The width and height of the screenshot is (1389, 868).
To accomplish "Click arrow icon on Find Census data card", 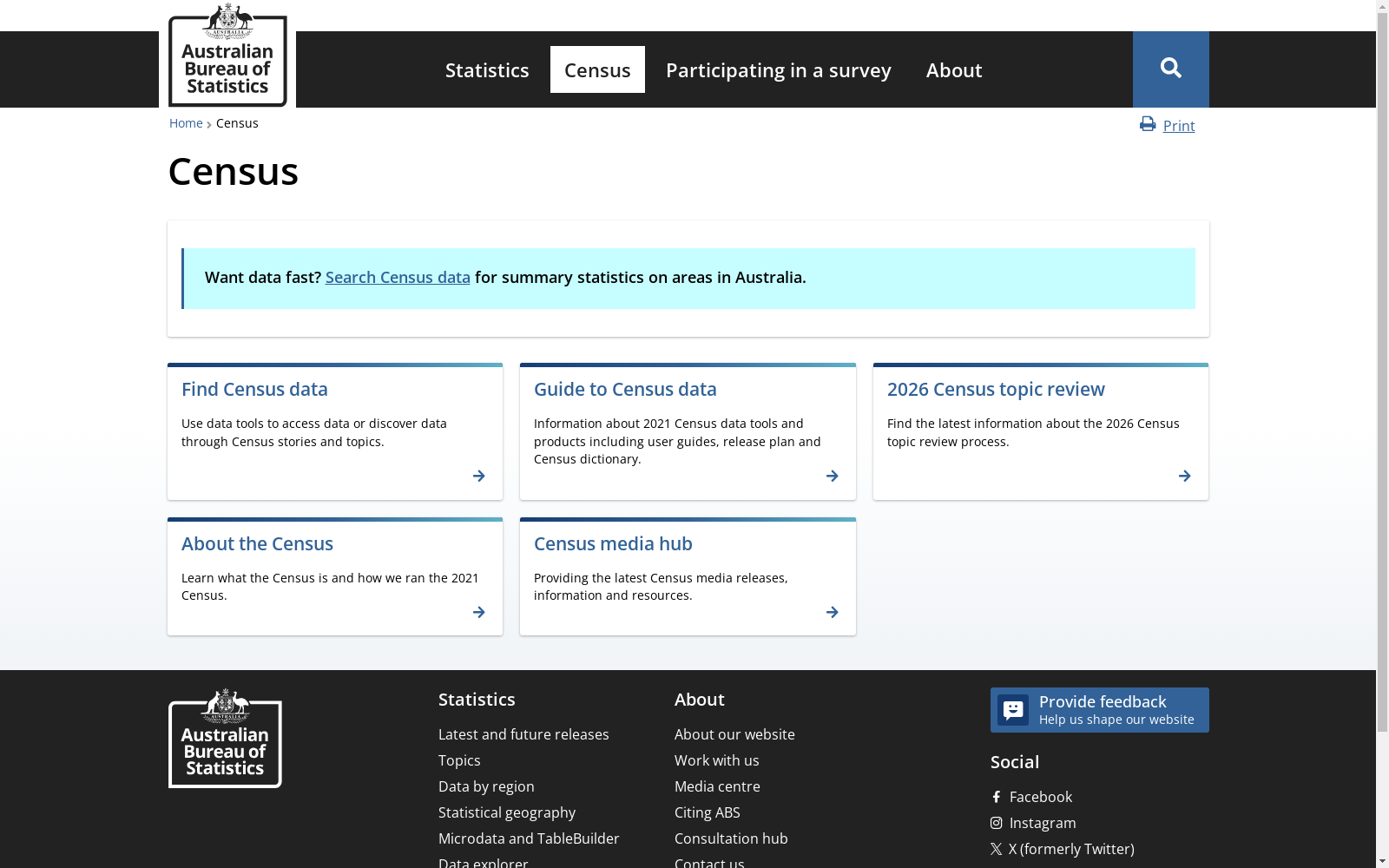I will pos(479,476).
